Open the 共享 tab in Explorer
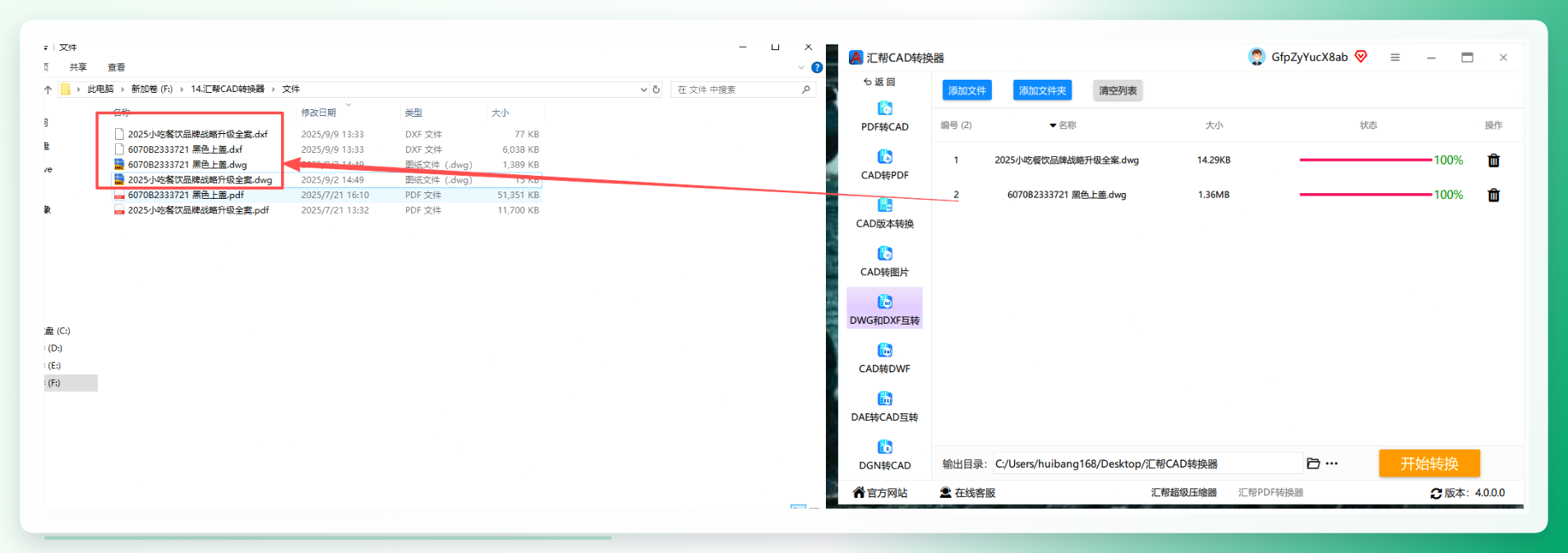 (78, 67)
